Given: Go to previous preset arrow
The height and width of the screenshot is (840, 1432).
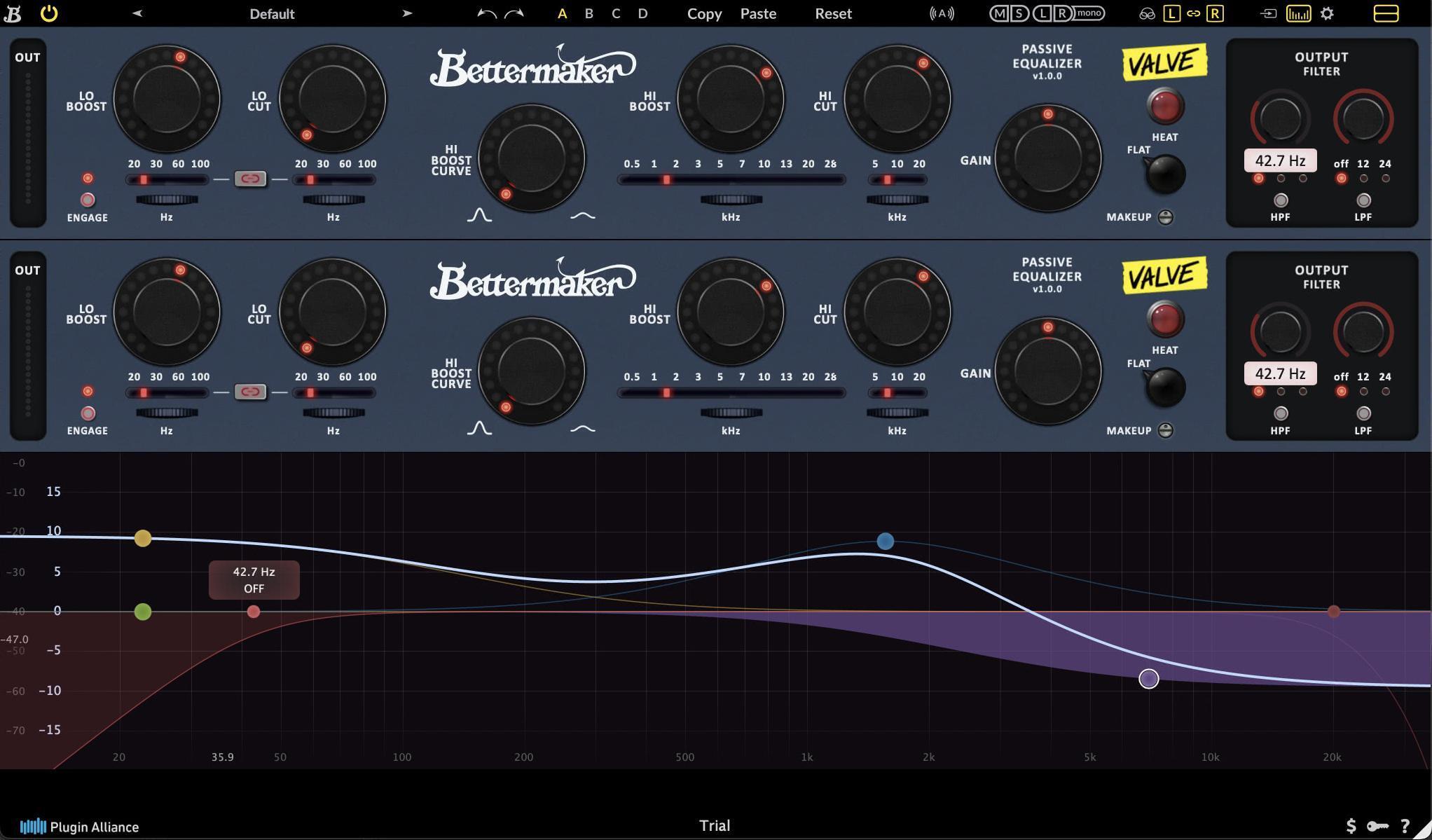Looking at the screenshot, I should pos(137,13).
